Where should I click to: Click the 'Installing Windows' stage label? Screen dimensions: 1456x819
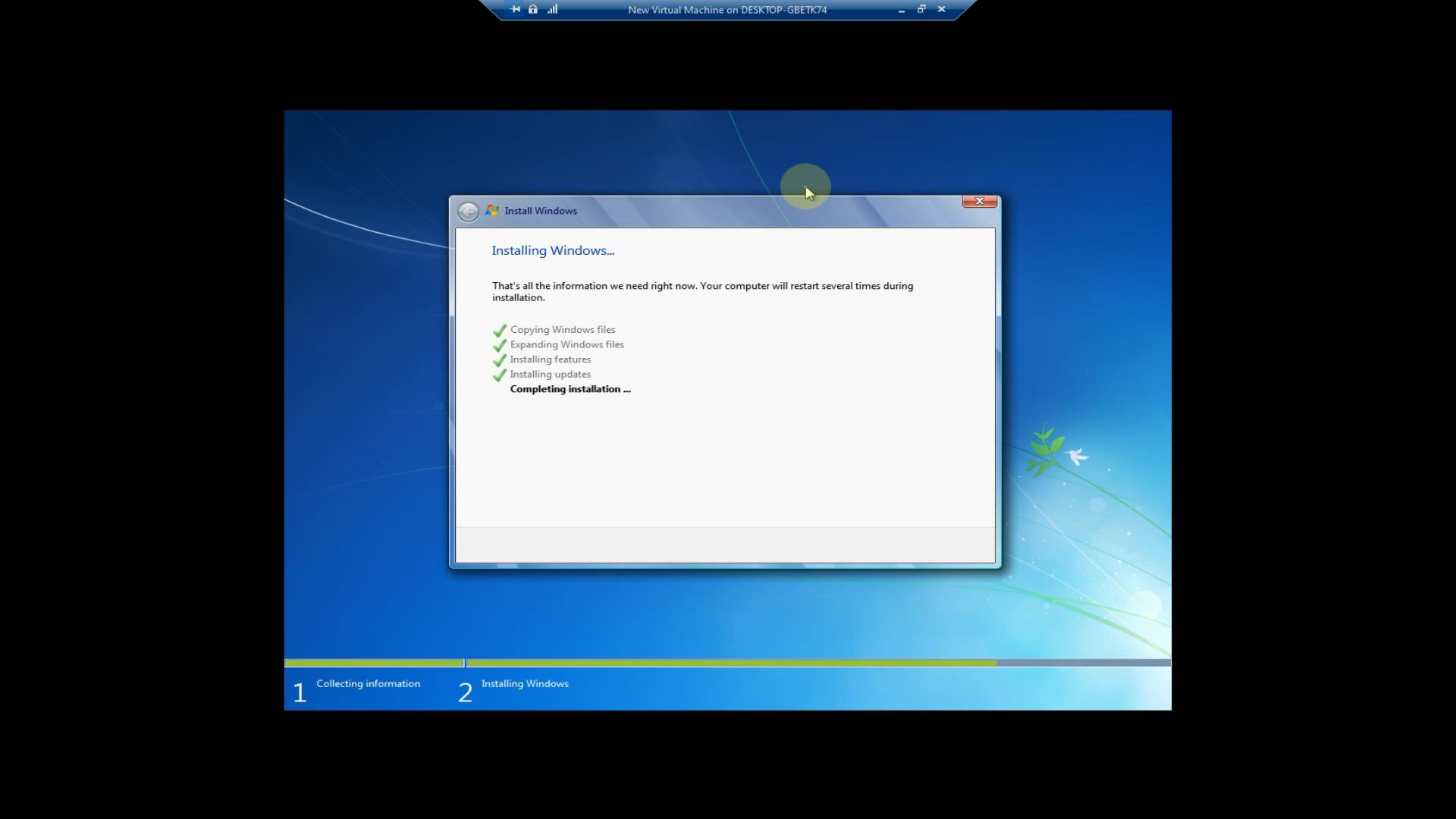pyautogui.click(x=525, y=684)
